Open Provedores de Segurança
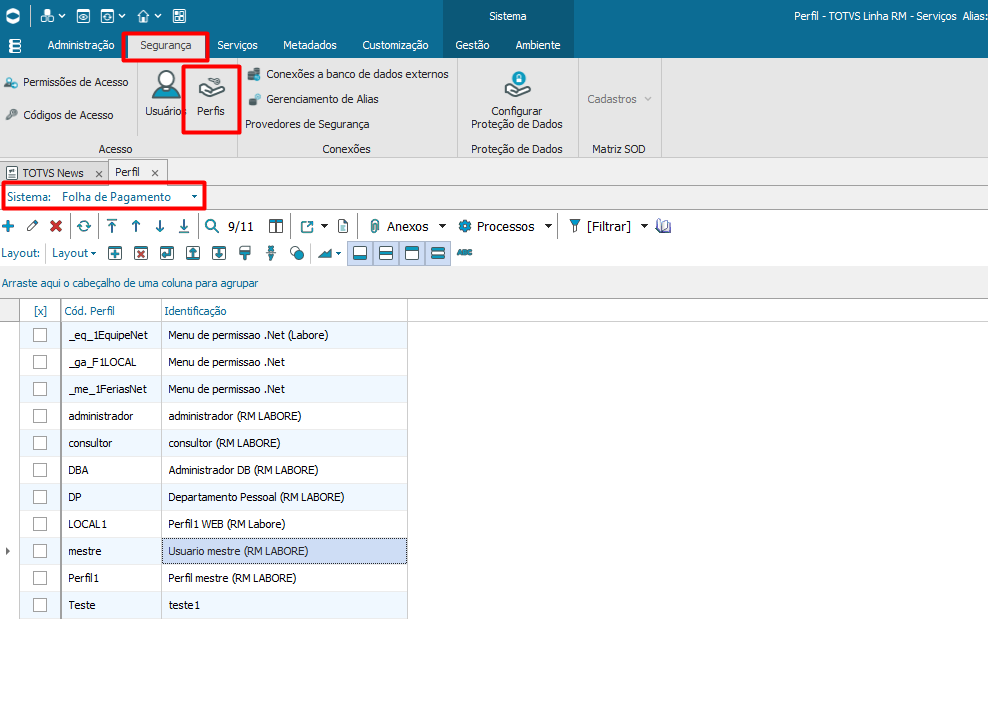The image size is (988, 702). coord(307,124)
